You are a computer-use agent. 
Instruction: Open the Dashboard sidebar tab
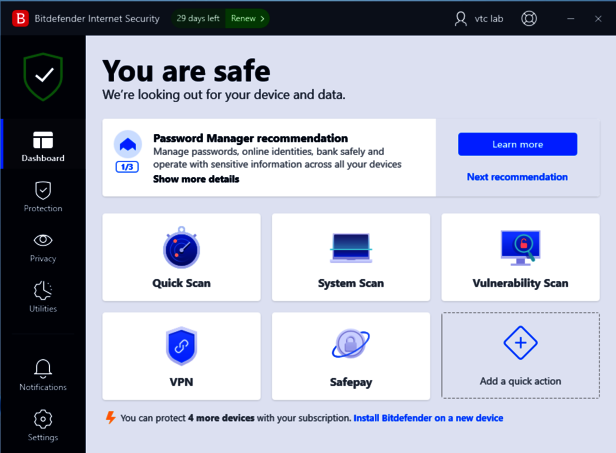(x=43, y=146)
